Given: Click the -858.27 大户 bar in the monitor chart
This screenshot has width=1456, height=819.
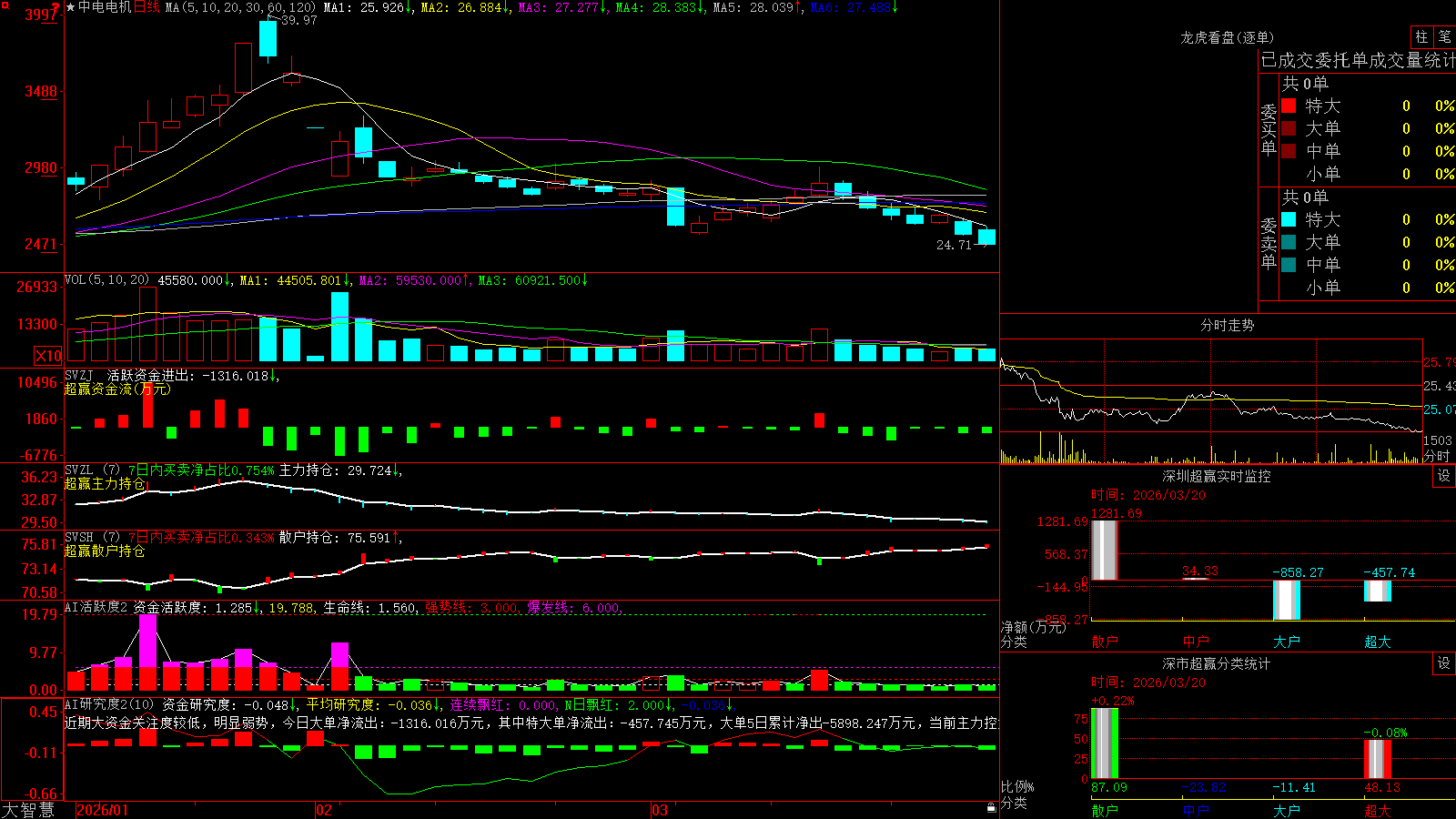Looking at the screenshot, I should tap(1287, 600).
